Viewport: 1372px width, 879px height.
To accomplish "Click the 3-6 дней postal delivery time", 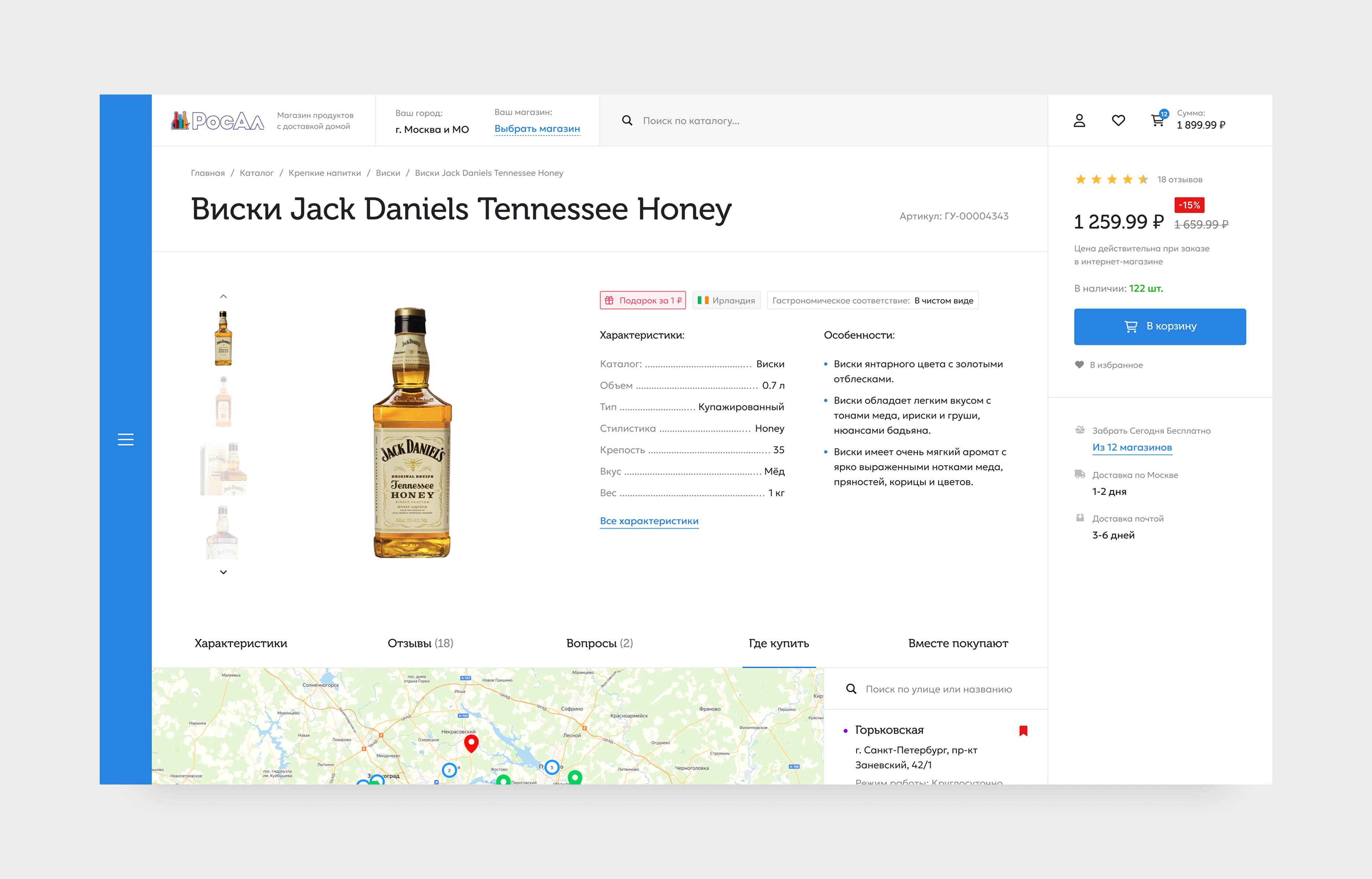I will coord(1113,535).
